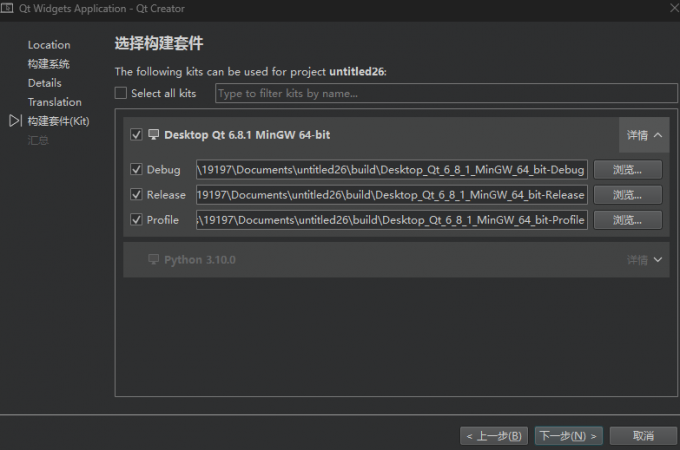Click the 下一步(N) next button

point(567,436)
